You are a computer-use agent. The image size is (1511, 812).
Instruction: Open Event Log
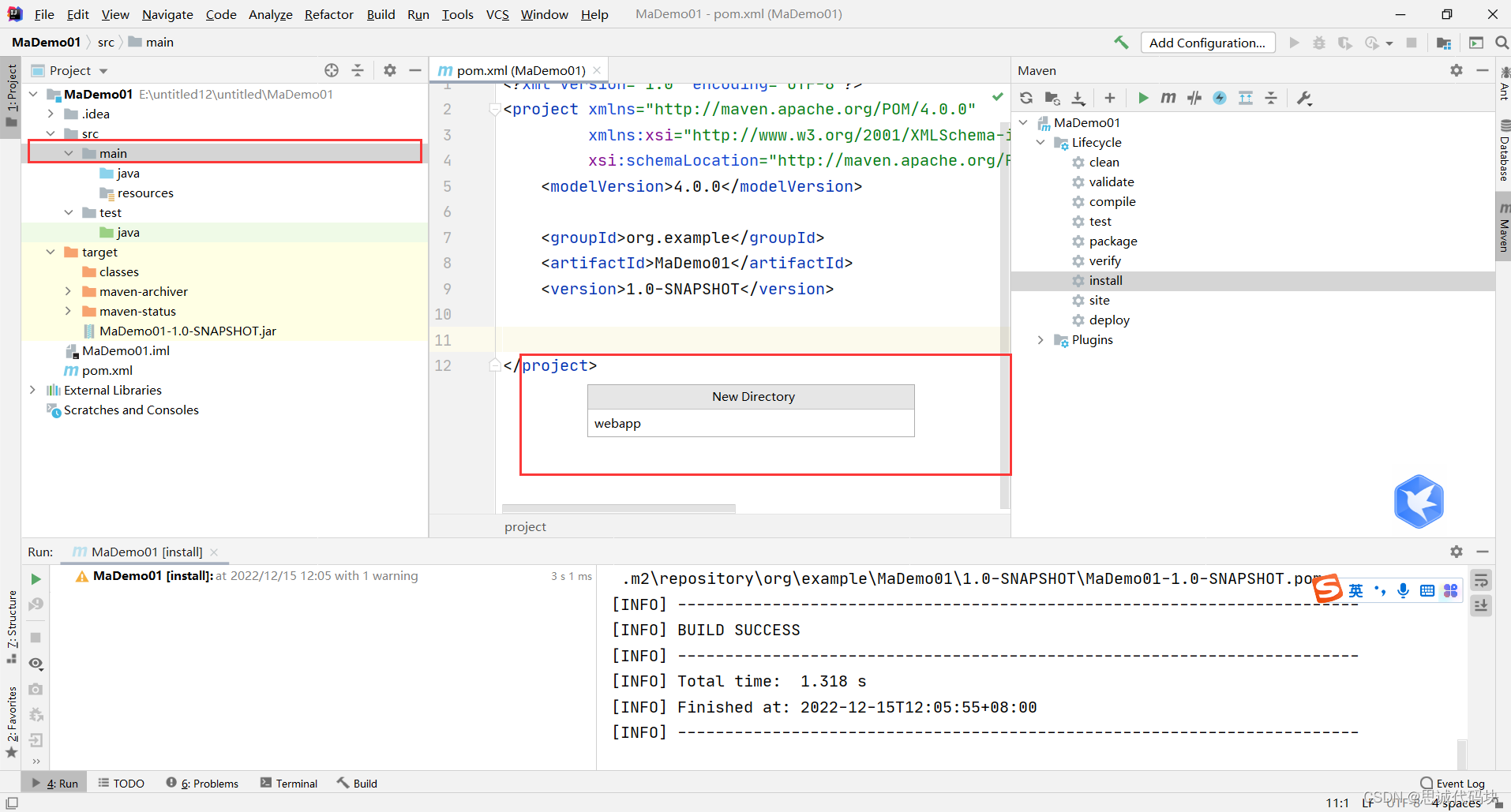(1453, 783)
